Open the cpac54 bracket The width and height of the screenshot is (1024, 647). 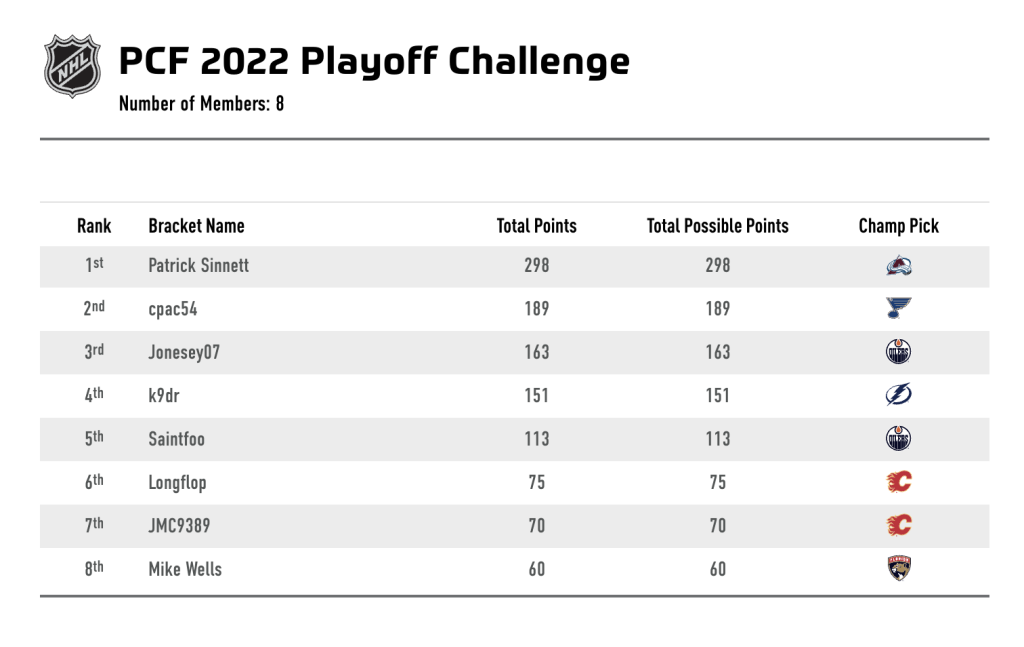pos(173,309)
